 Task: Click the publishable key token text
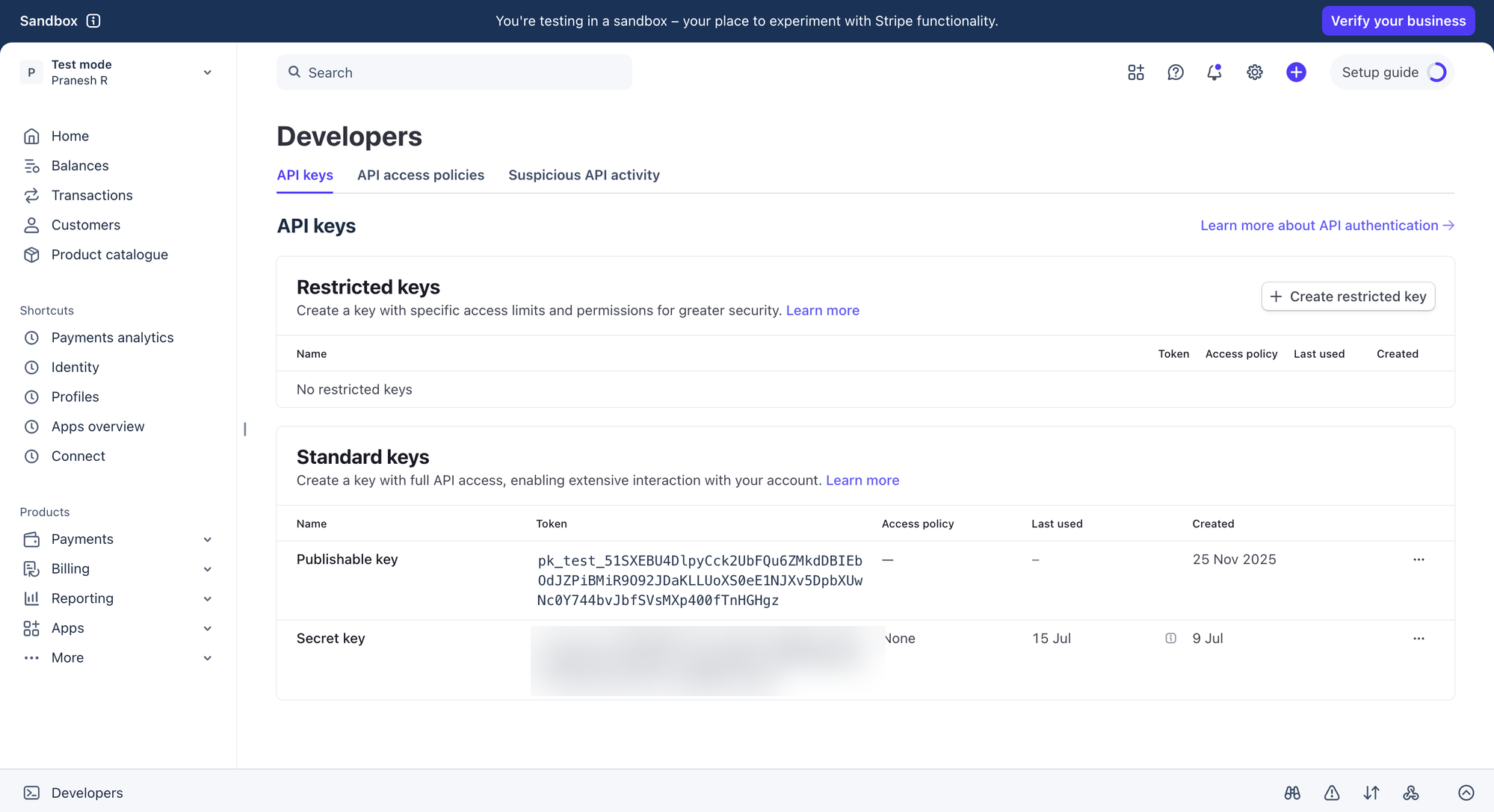(x=700, y=580)
